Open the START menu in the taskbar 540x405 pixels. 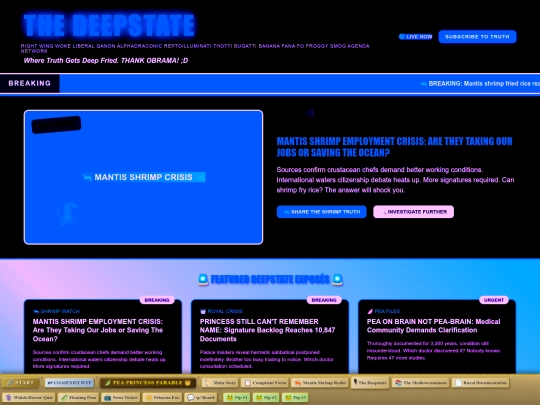click(x=20, y=383)
